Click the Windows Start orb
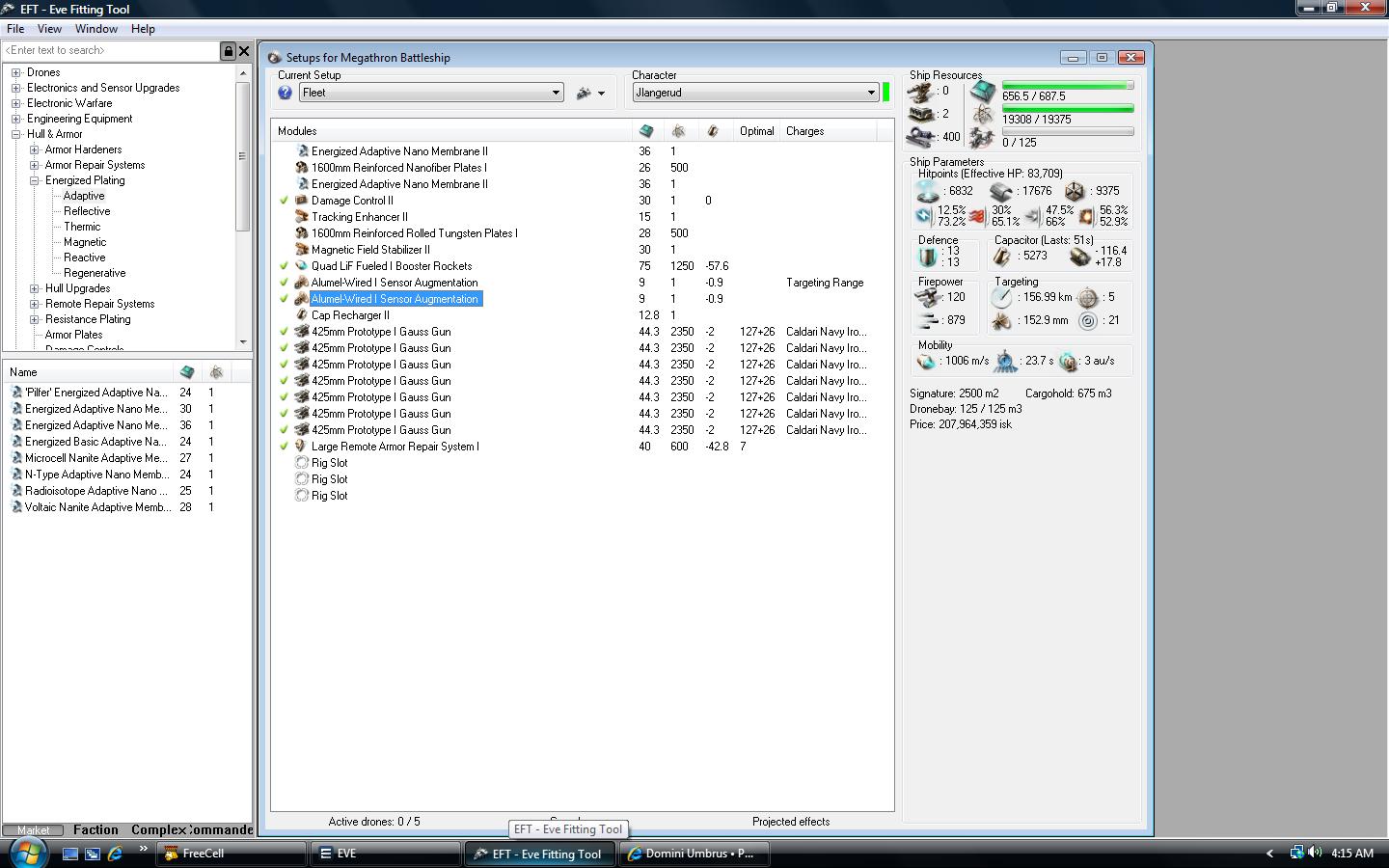1389x868 pixels. point(27,852)
